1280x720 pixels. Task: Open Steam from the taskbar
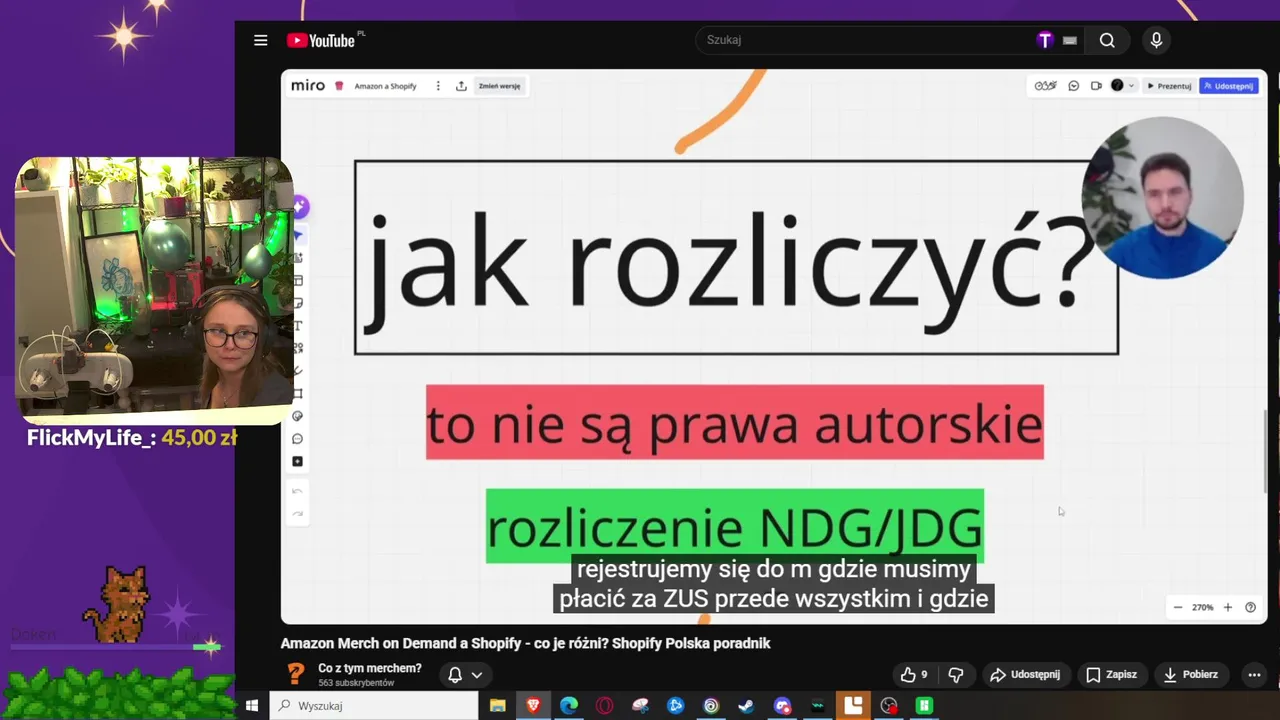pyautogui.click(x=746, y=705)
